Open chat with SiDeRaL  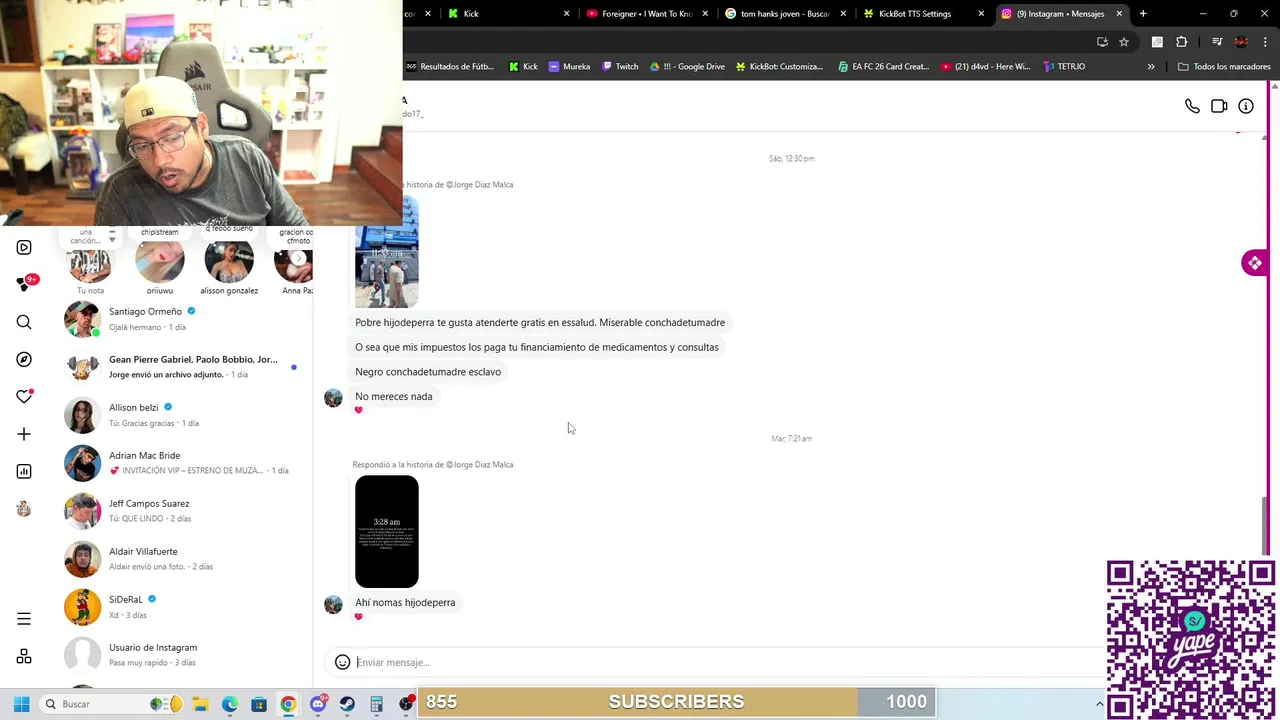click(x=186, y=607)
